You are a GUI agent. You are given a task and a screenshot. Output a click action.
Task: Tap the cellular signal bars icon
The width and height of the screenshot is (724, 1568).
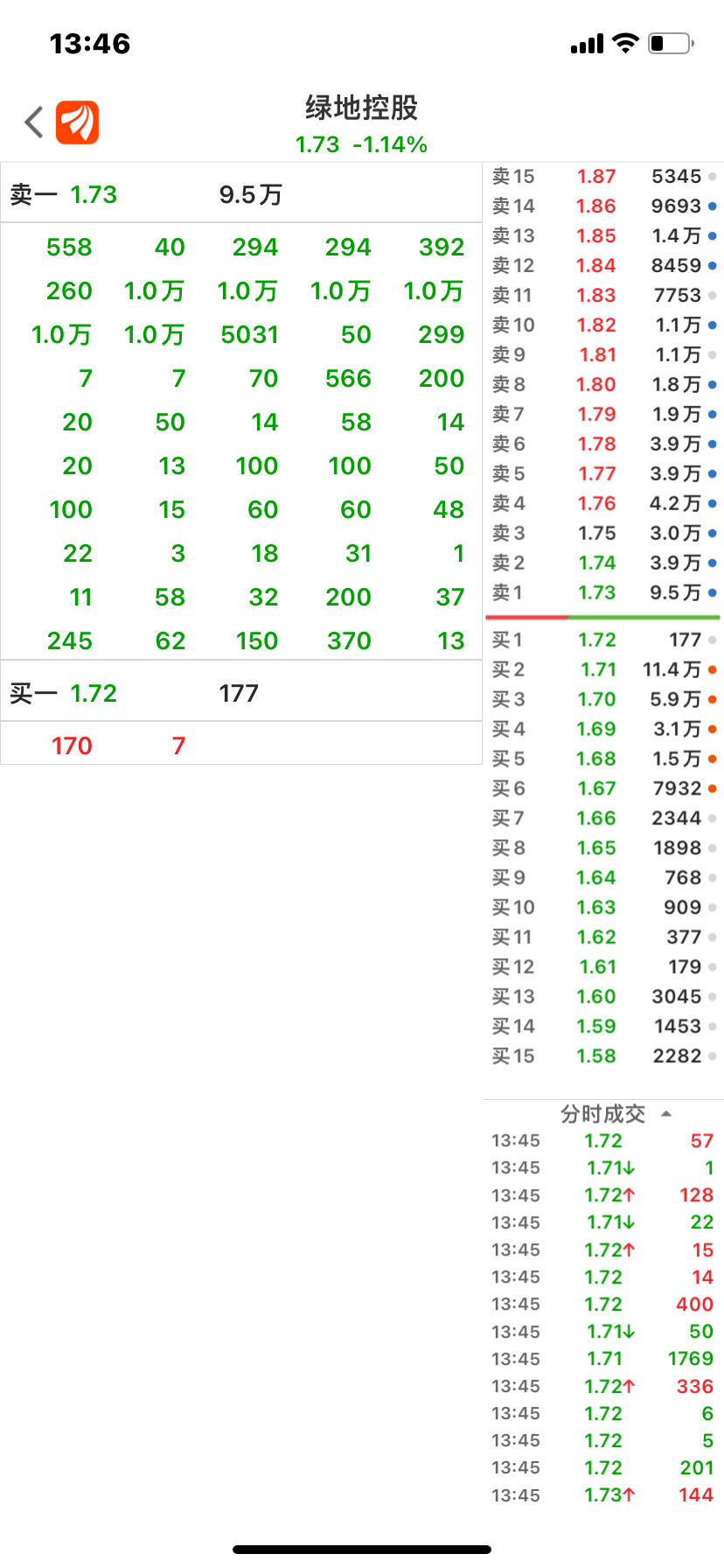coord(587,44)
